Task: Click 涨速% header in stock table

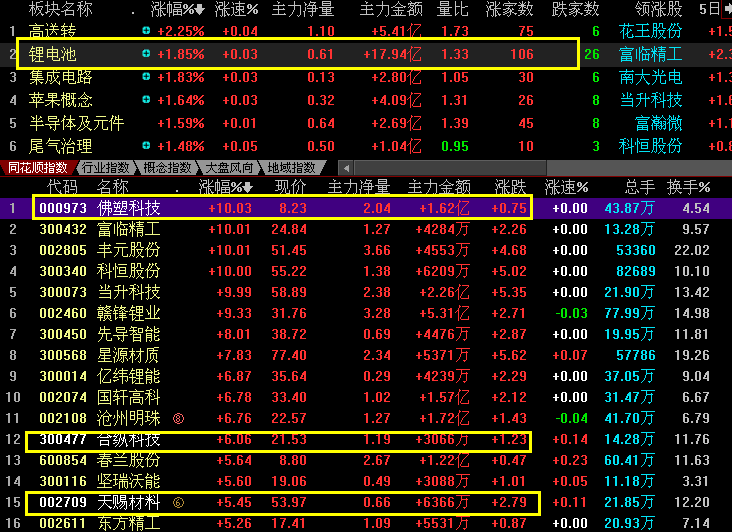Action: 566,187
